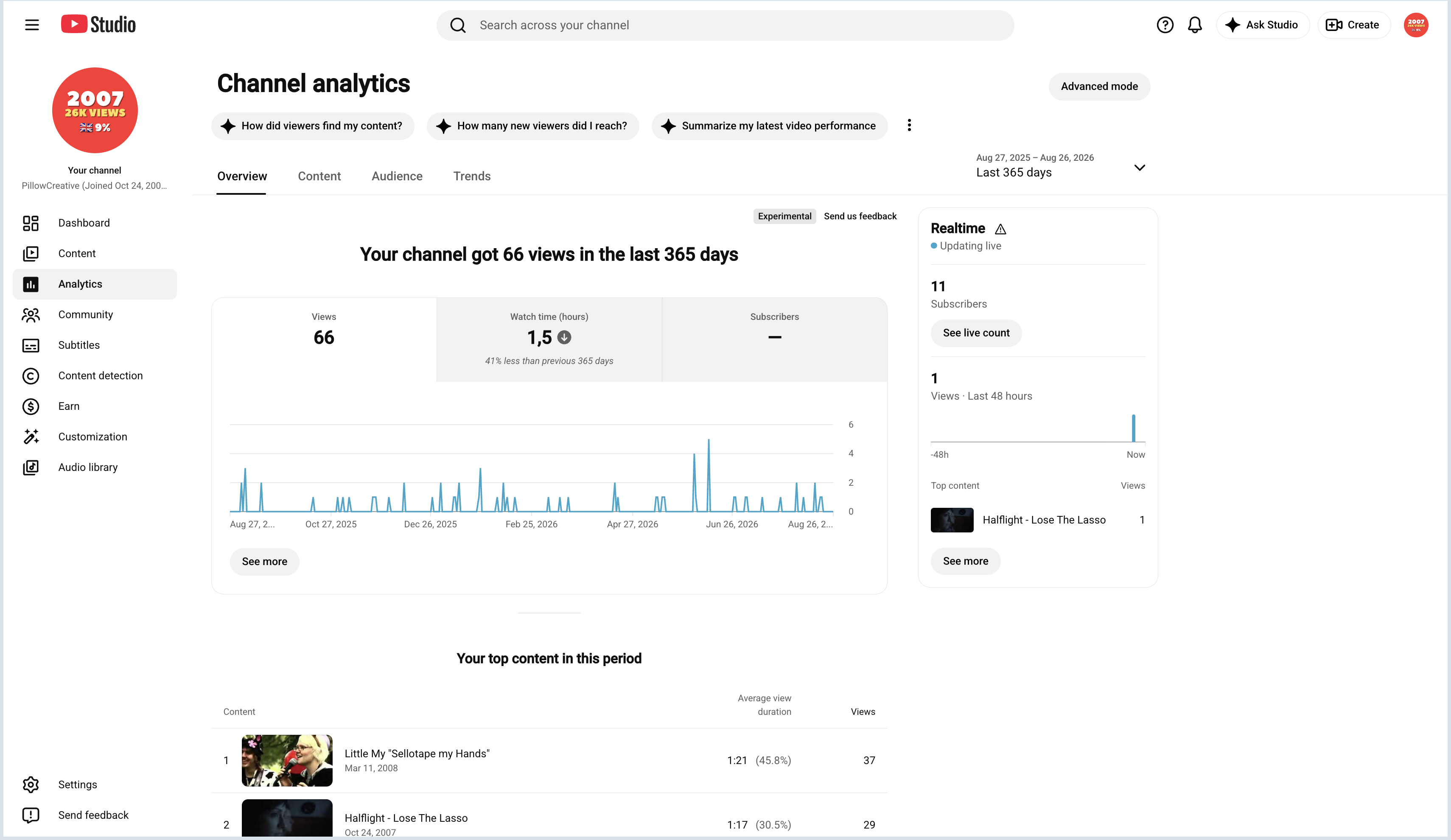Click 'How did viewers find my content?' chip
The width and height of the screenshot is (1451, 840).
click(x=313, y=126)
